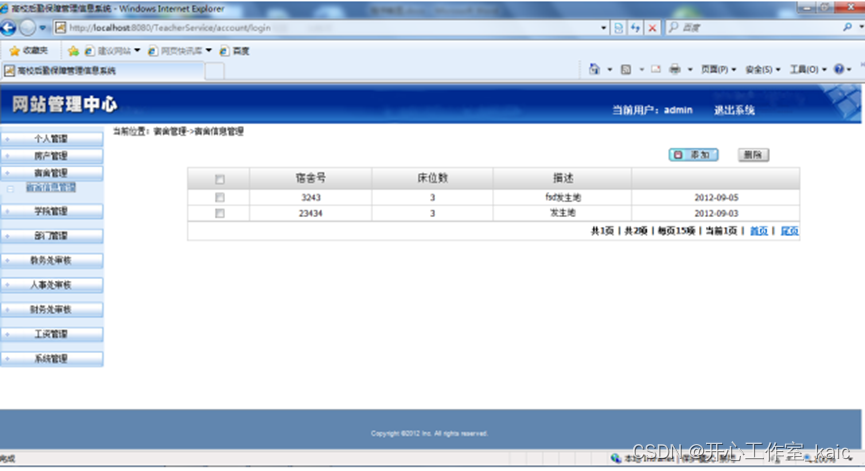Screen dimensions: 865x471
Task: Click 退出系统 to log out
Action: tap(734, 110)
